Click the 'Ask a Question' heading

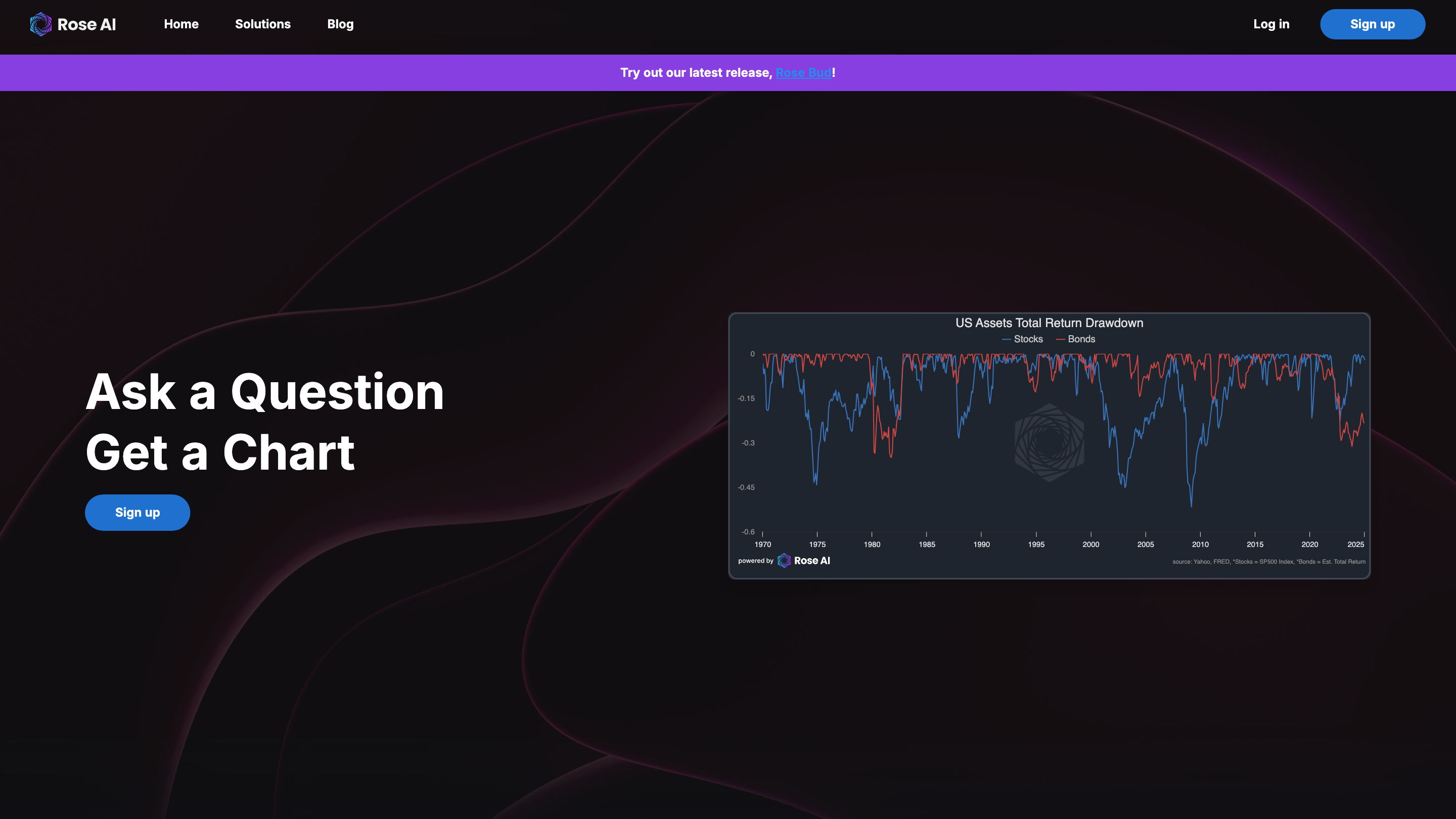click(x=264, y=393)
